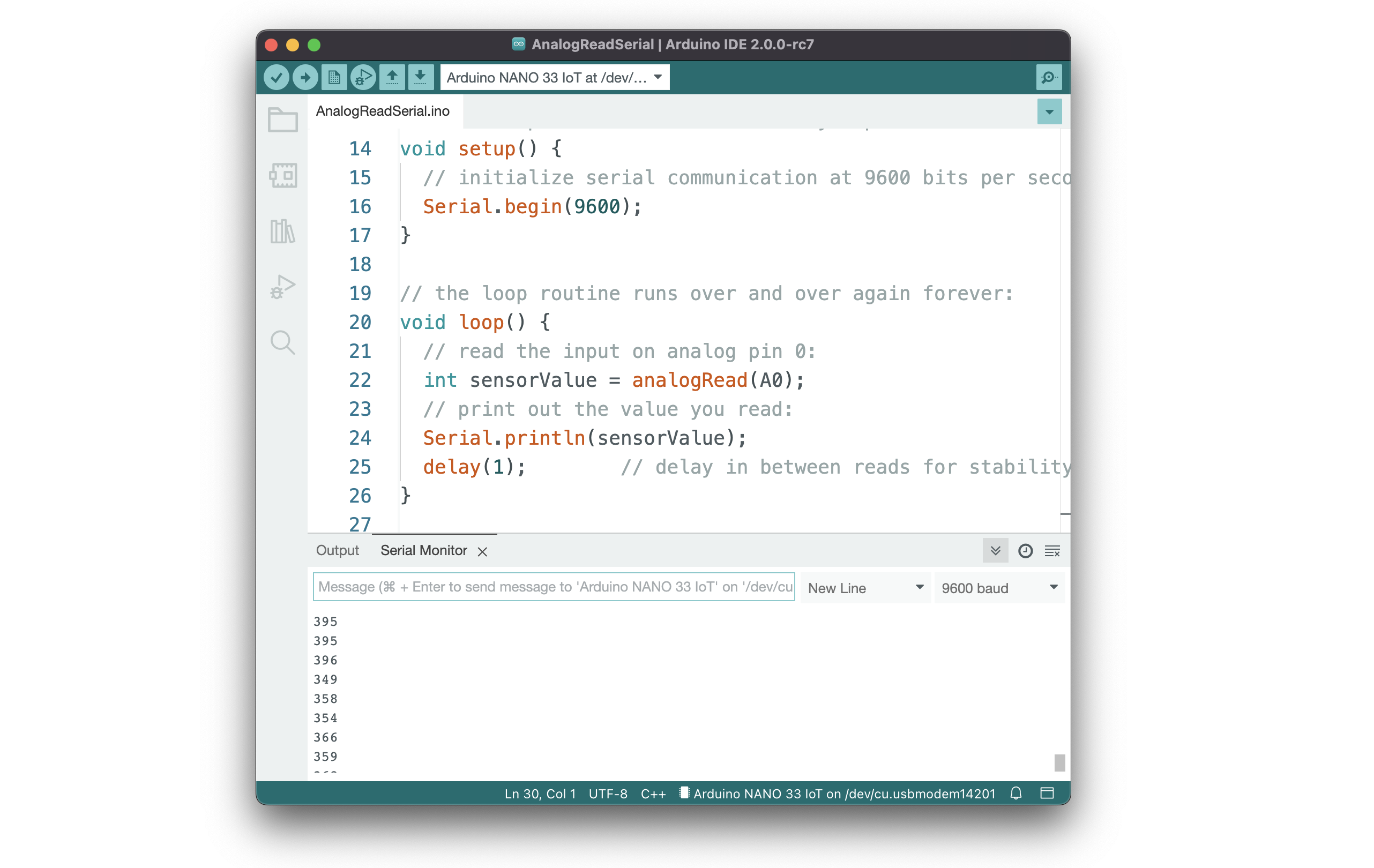Image resolution: width=1374 pixels, height=868 pixels.
Task: Toggle autoscroll in Serial Monitor
Action: pos(995,550)
